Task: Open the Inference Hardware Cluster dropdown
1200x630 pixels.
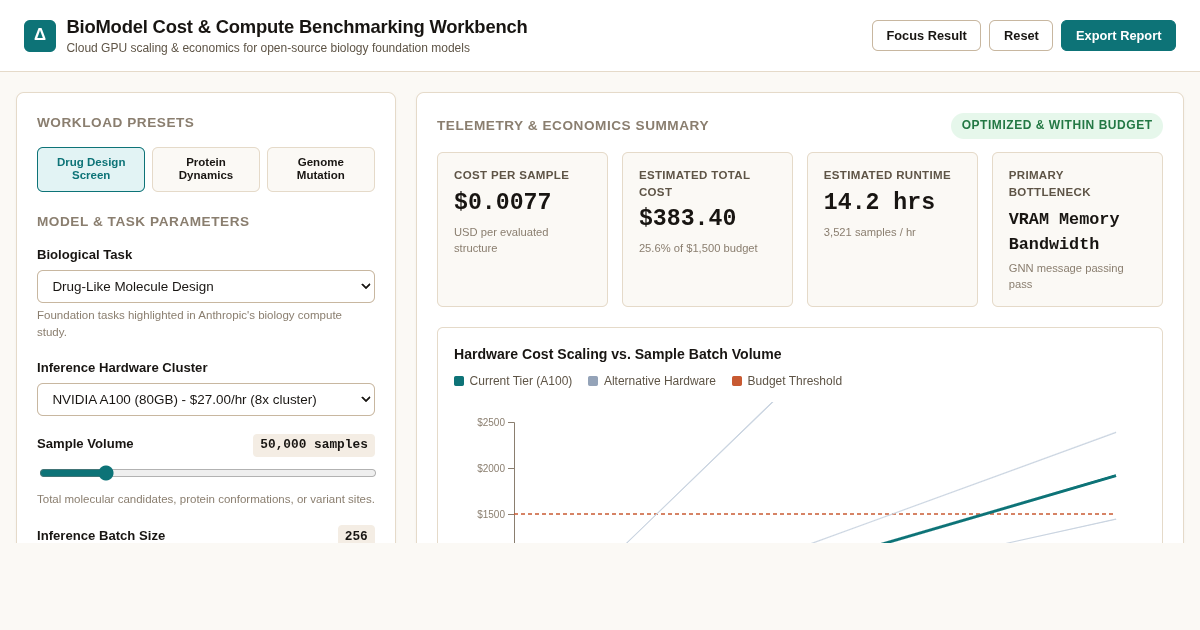Action: click(x=206, y=399)
